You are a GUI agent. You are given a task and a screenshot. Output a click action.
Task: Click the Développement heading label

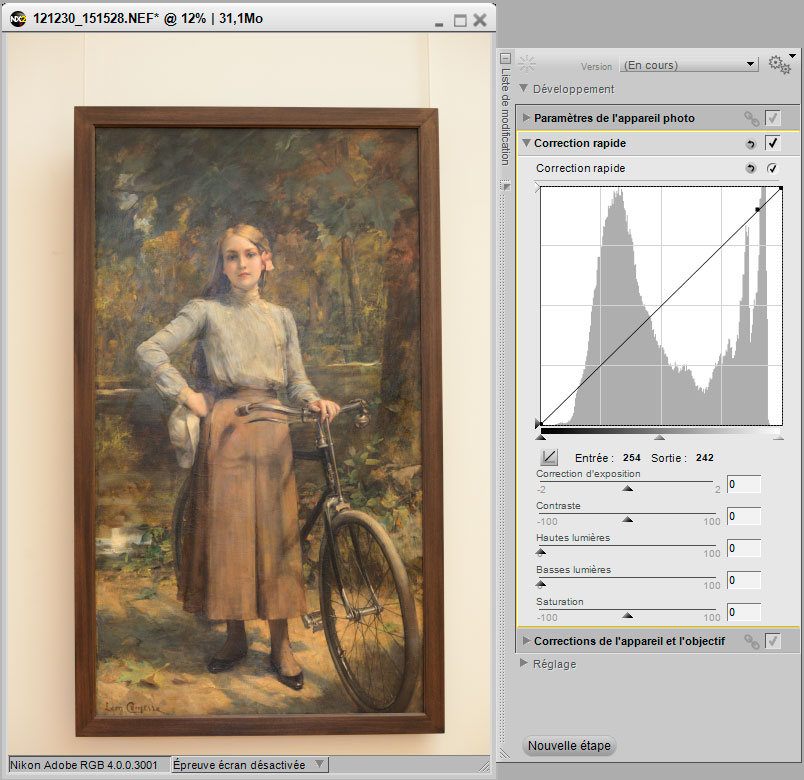(x=573, y=89)
